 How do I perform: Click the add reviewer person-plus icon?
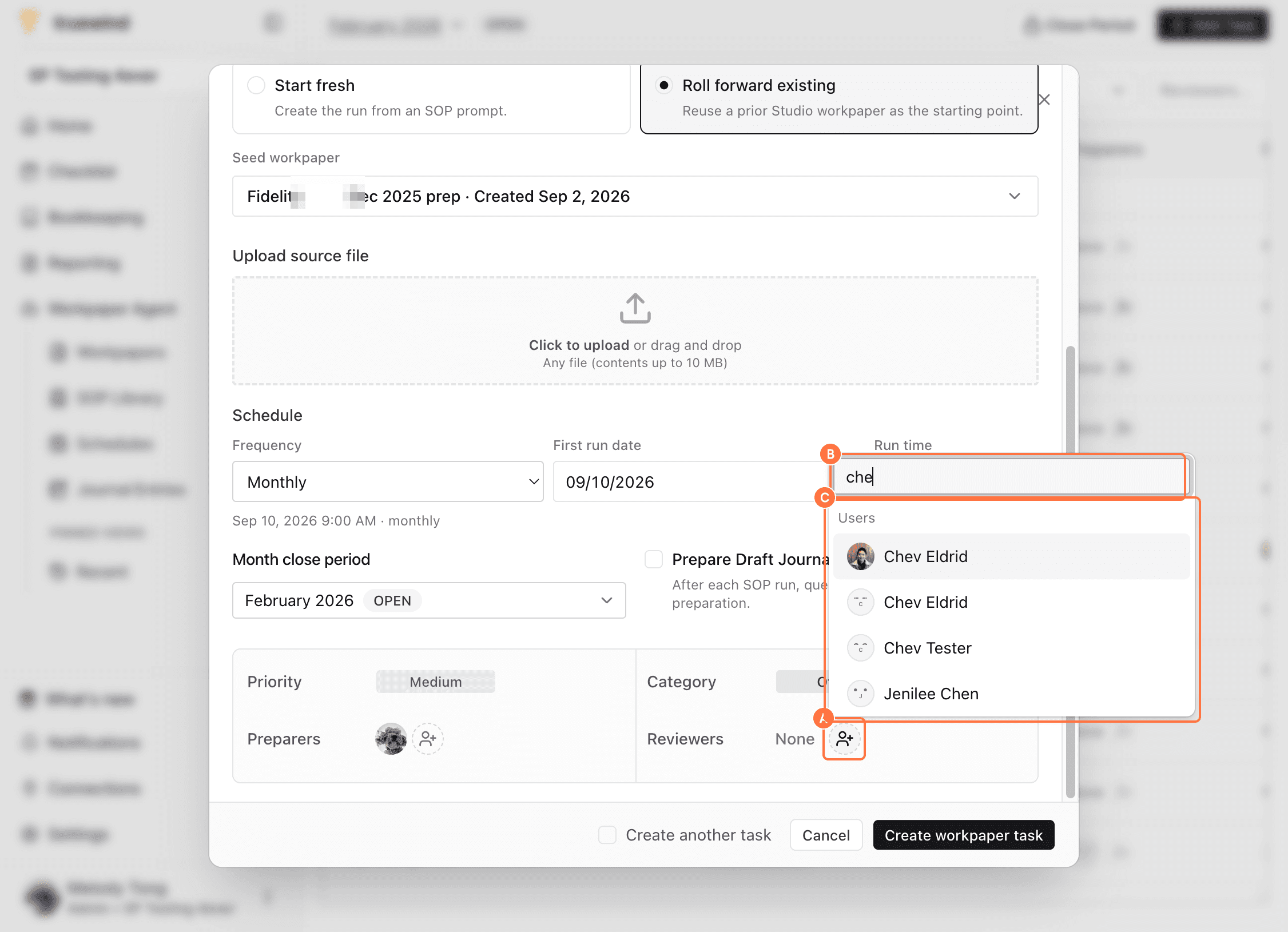point(845,739)
